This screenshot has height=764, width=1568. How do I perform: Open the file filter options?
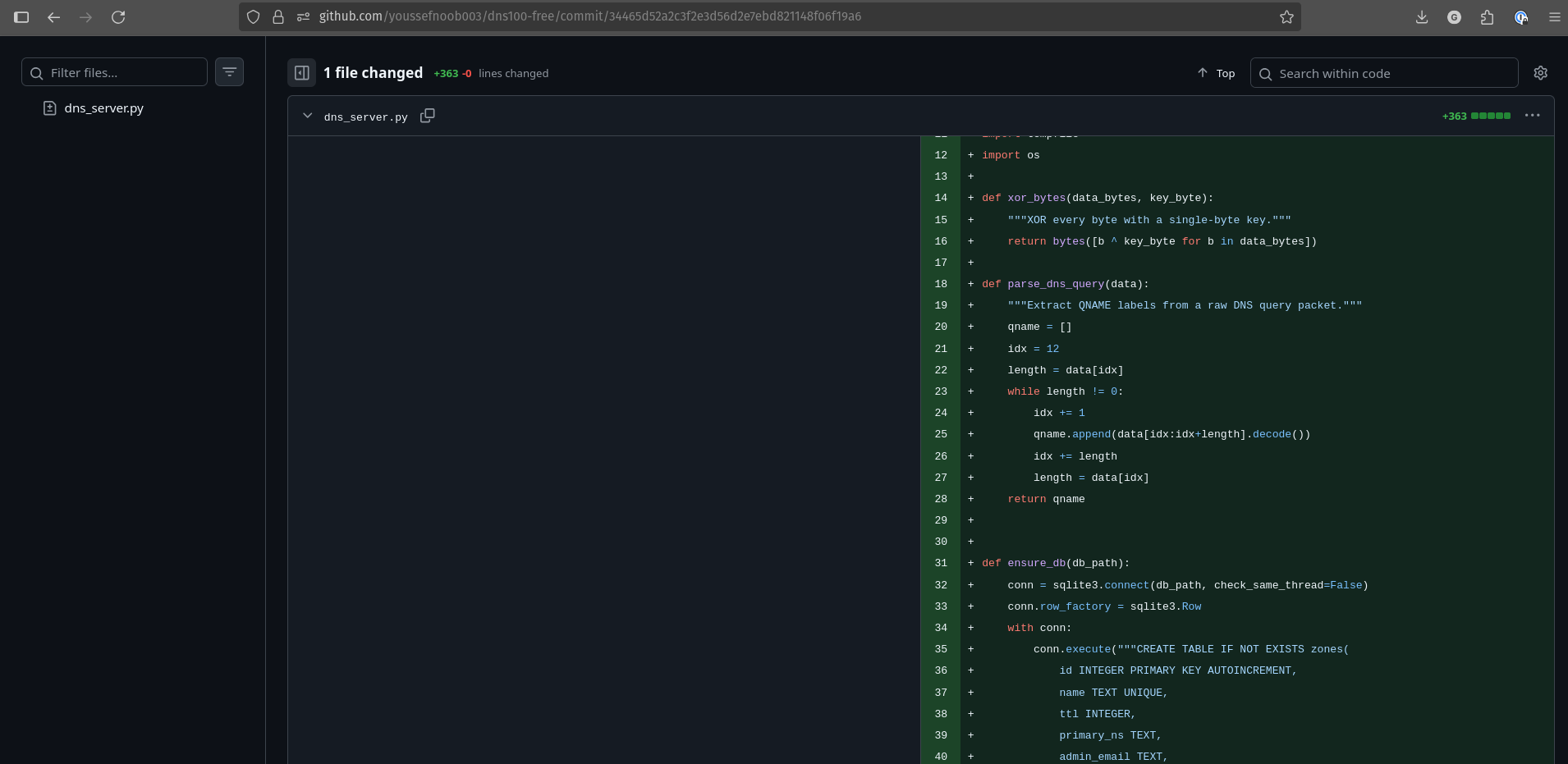pyautogui.click(x=229, y=72)
